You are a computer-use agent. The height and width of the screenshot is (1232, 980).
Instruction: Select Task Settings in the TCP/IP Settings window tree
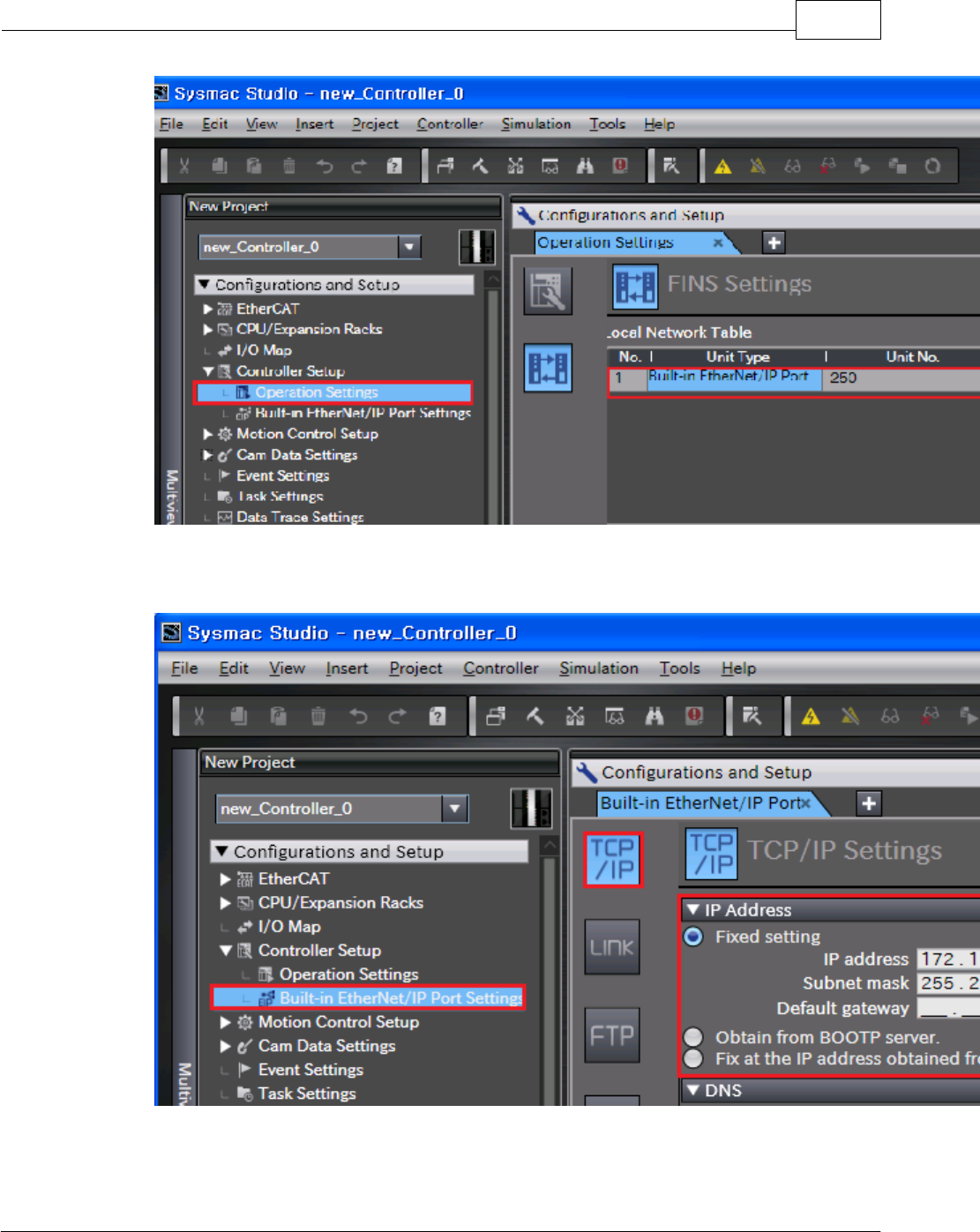(x=306, y=1094)
